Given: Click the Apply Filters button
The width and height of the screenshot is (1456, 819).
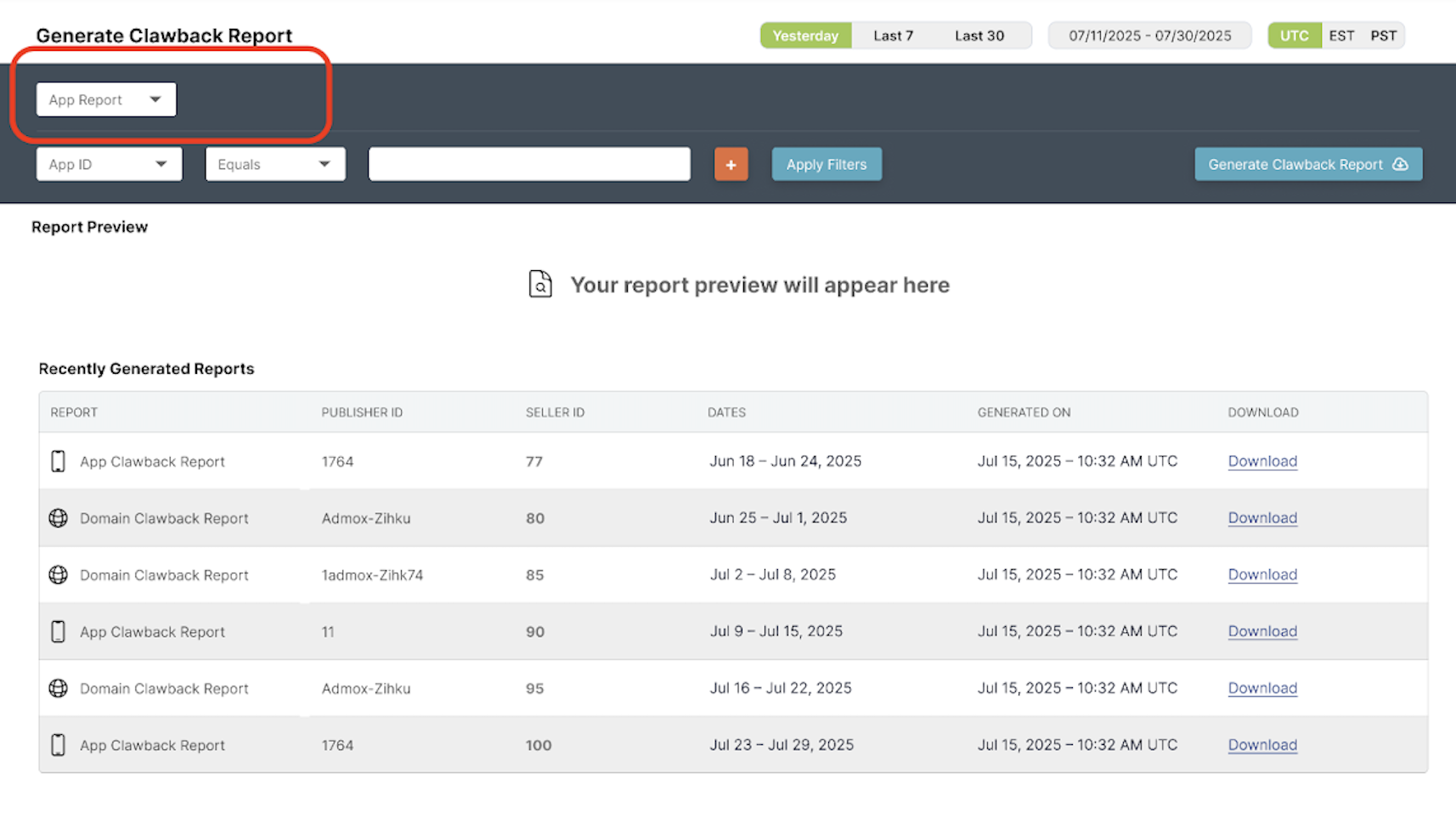Looking at the screenshot, I should pos(827,164).
